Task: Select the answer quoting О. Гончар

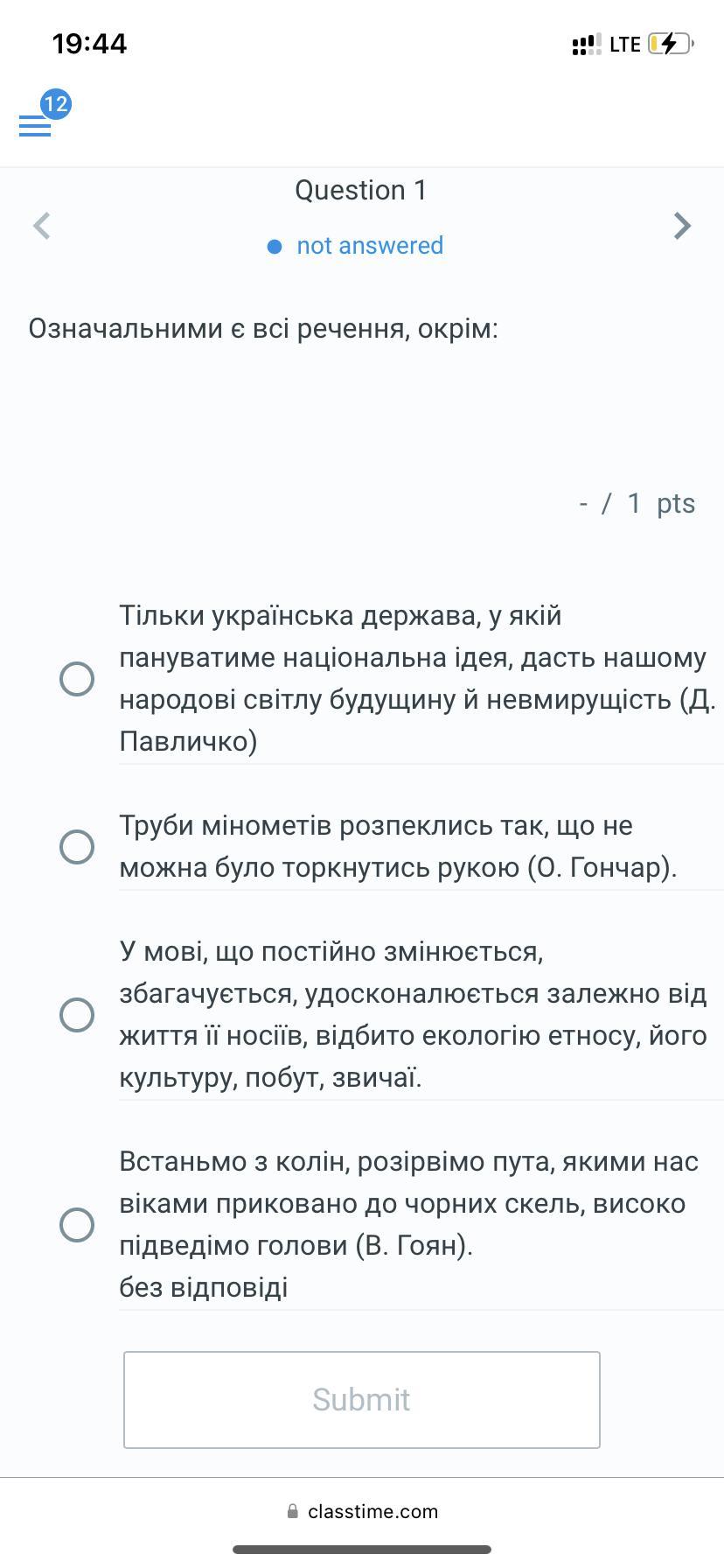Action: (x=77, y=846)
